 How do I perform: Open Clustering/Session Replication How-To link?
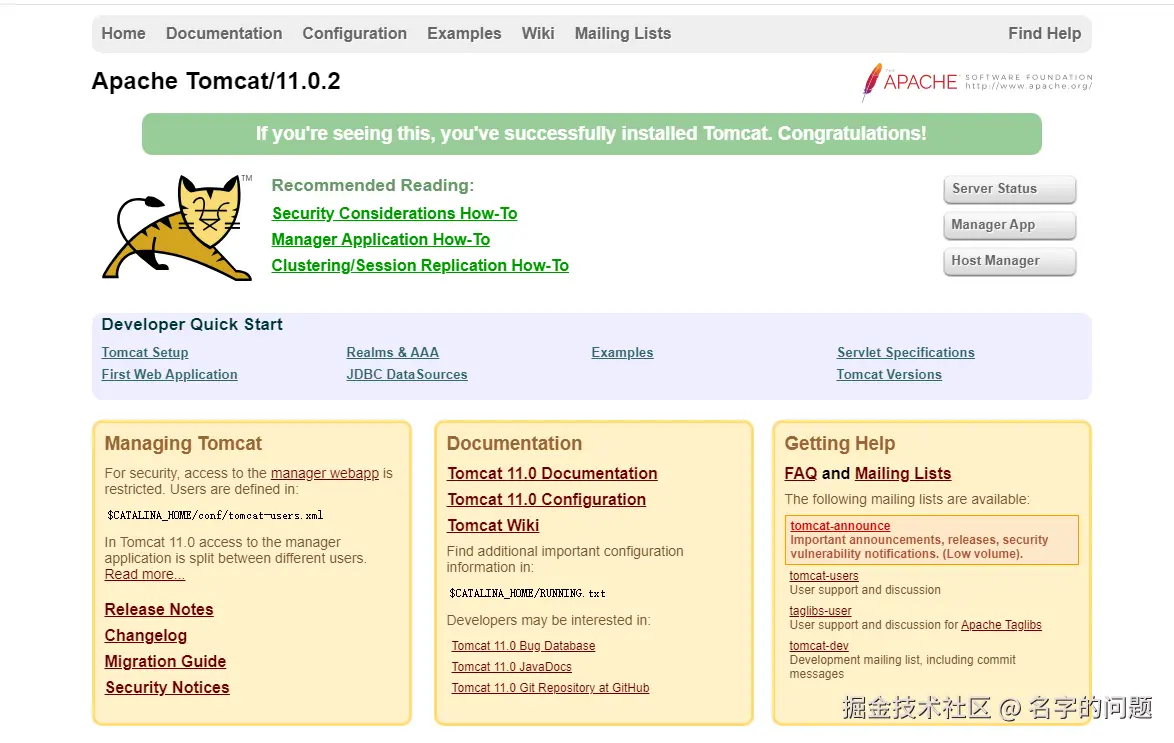(x=420, y=266)
